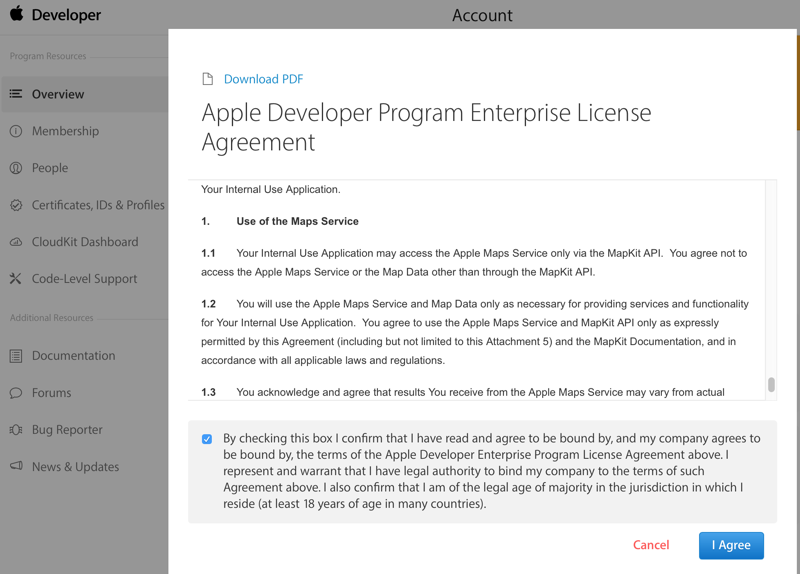800x574 pixels.
Task: Click the section 1.2 paragraph text
Action: (x=475, y=332)
